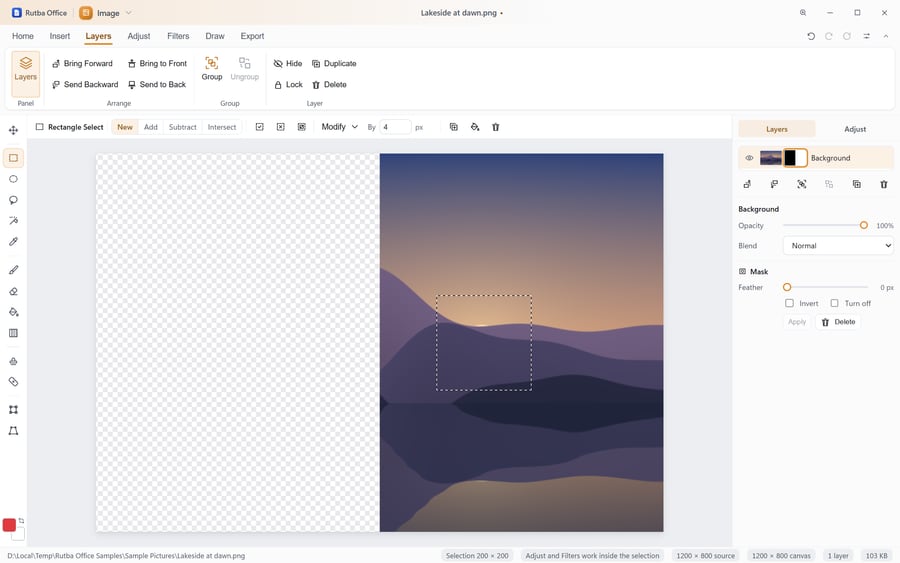Screen dimensions: 900x563
Task: Click Send to Back button
Action: click(x=157, y=84)
